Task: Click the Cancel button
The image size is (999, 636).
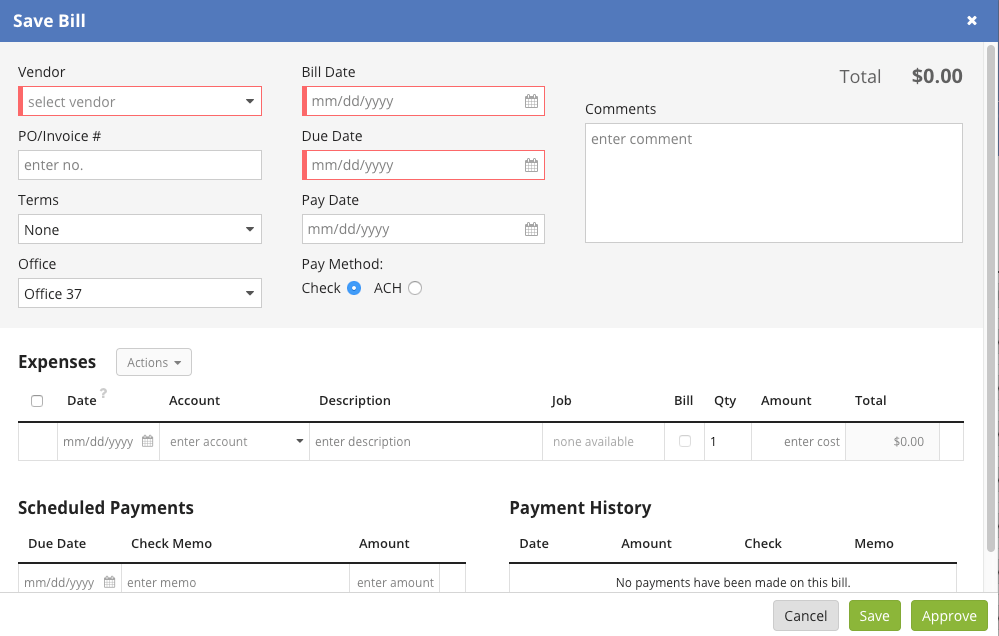Action: 805,616
